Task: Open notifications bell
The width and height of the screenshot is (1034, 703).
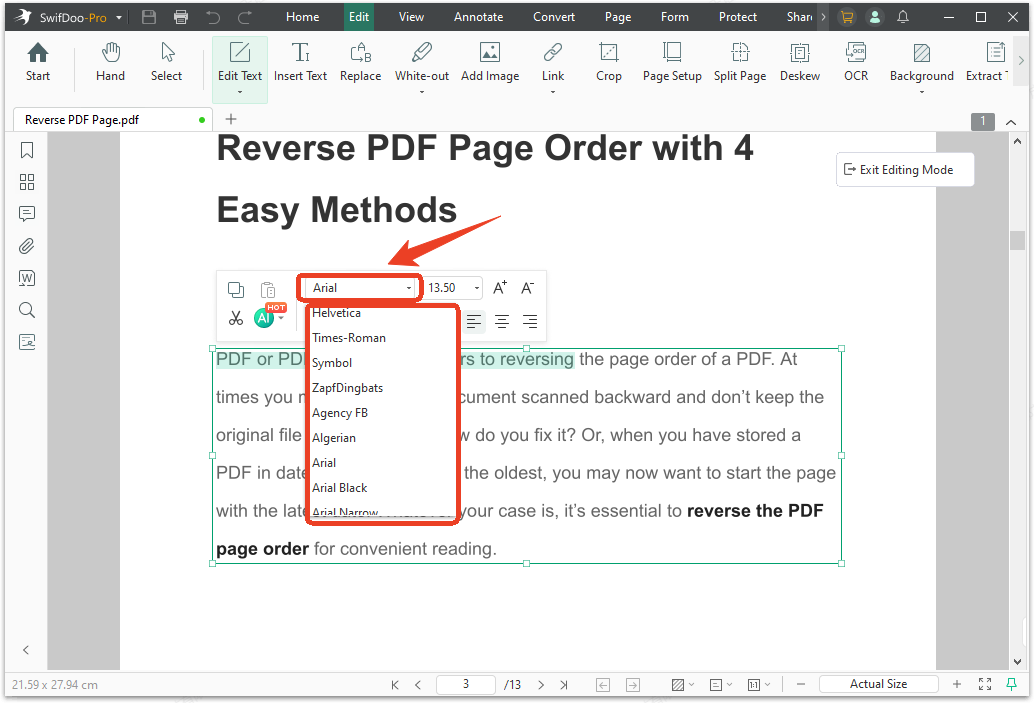Action: point(903,17)
